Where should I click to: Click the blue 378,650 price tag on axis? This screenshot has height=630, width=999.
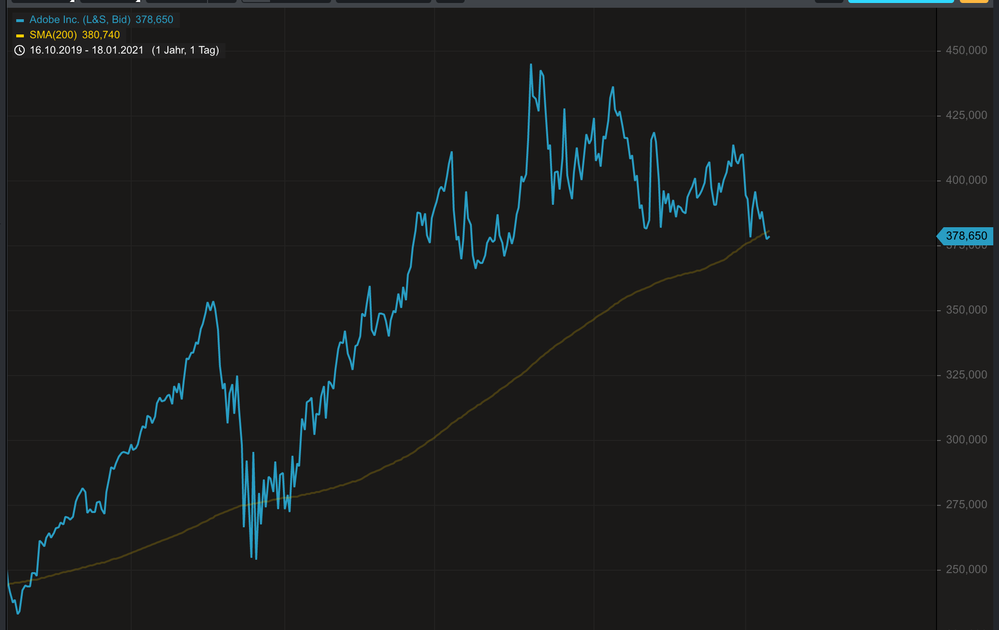[x=966, y=236]
